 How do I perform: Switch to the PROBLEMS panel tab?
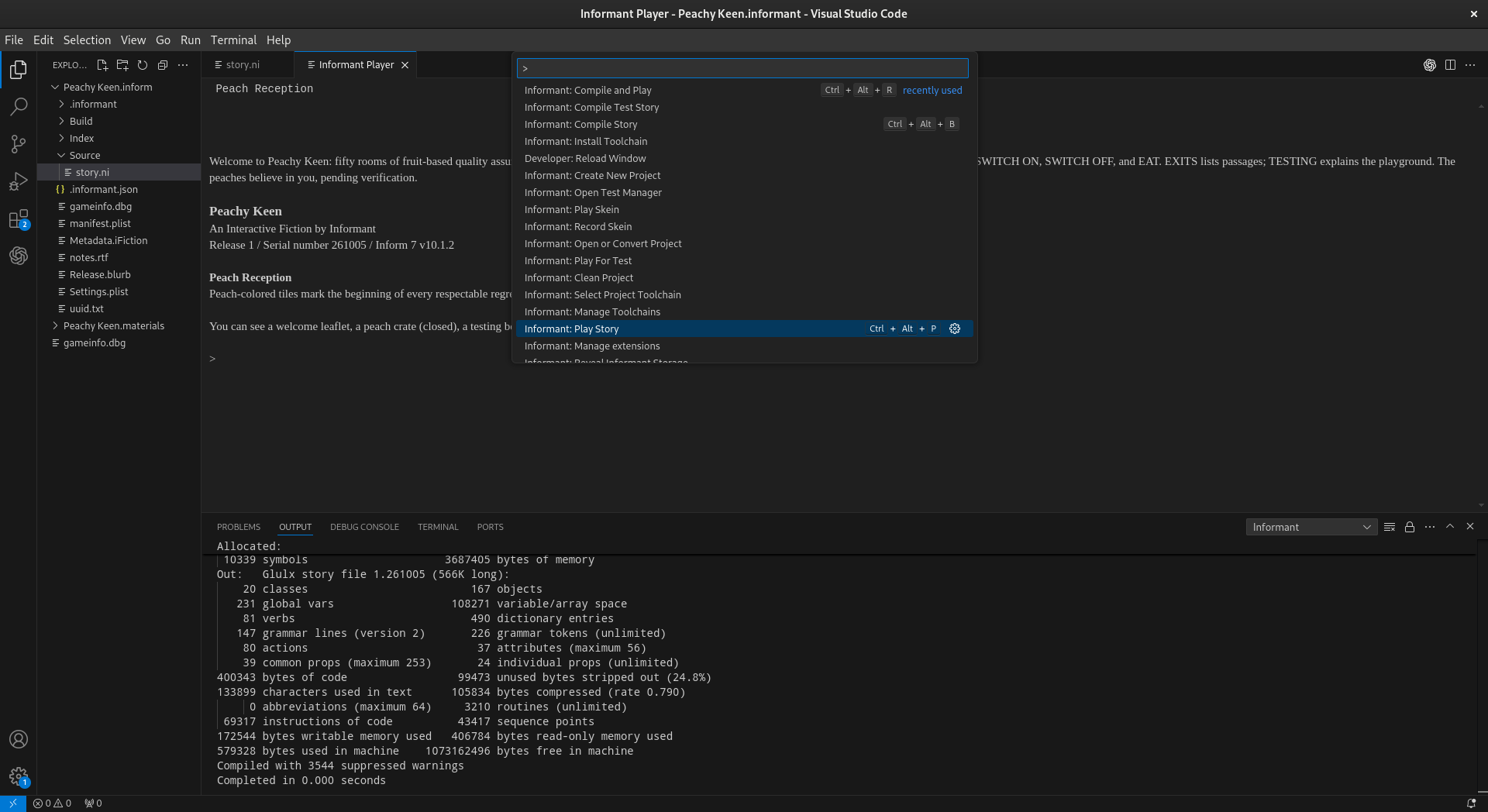[x=239, y=527]
